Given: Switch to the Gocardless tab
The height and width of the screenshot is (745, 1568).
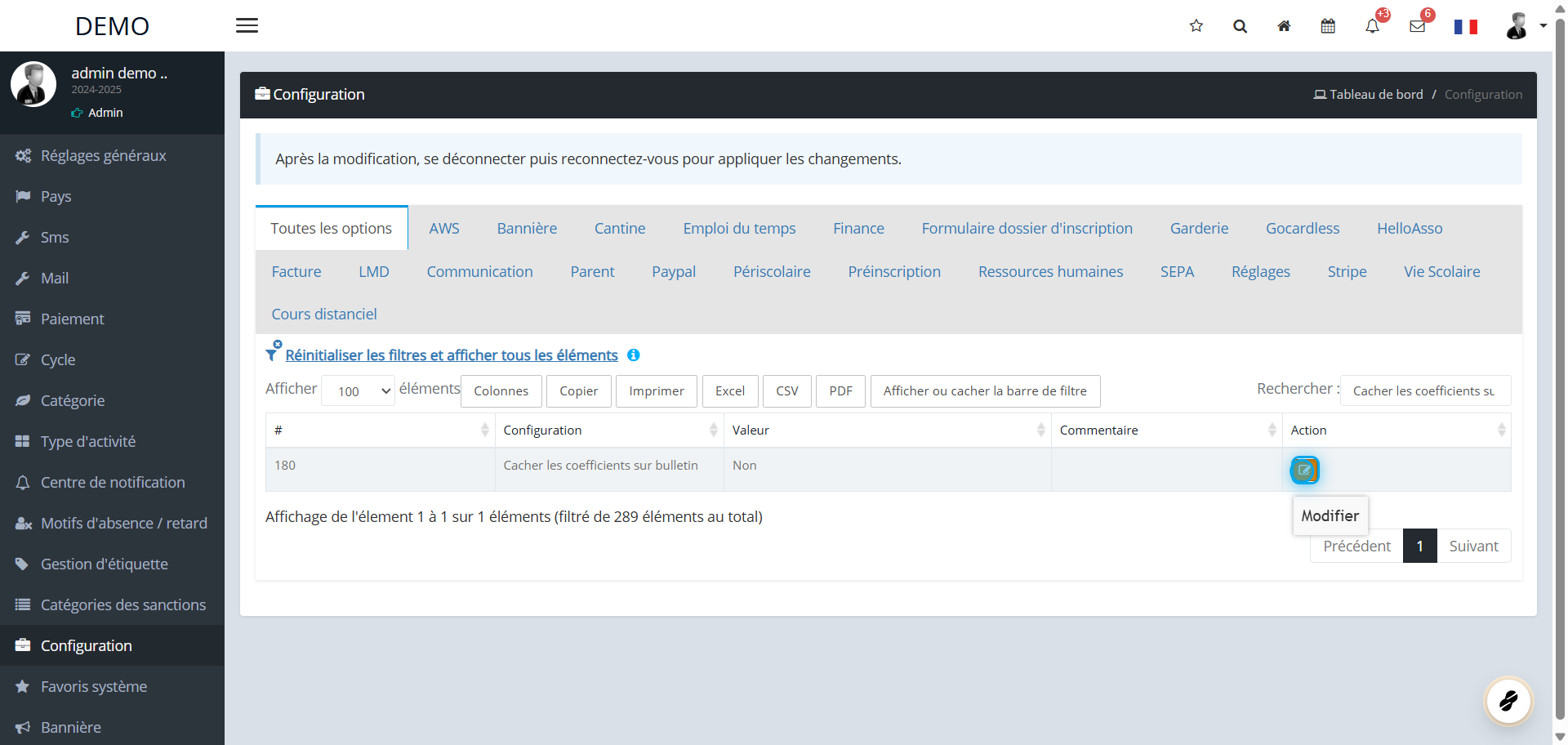Looking at the screenshot, I should (1303, 228).
